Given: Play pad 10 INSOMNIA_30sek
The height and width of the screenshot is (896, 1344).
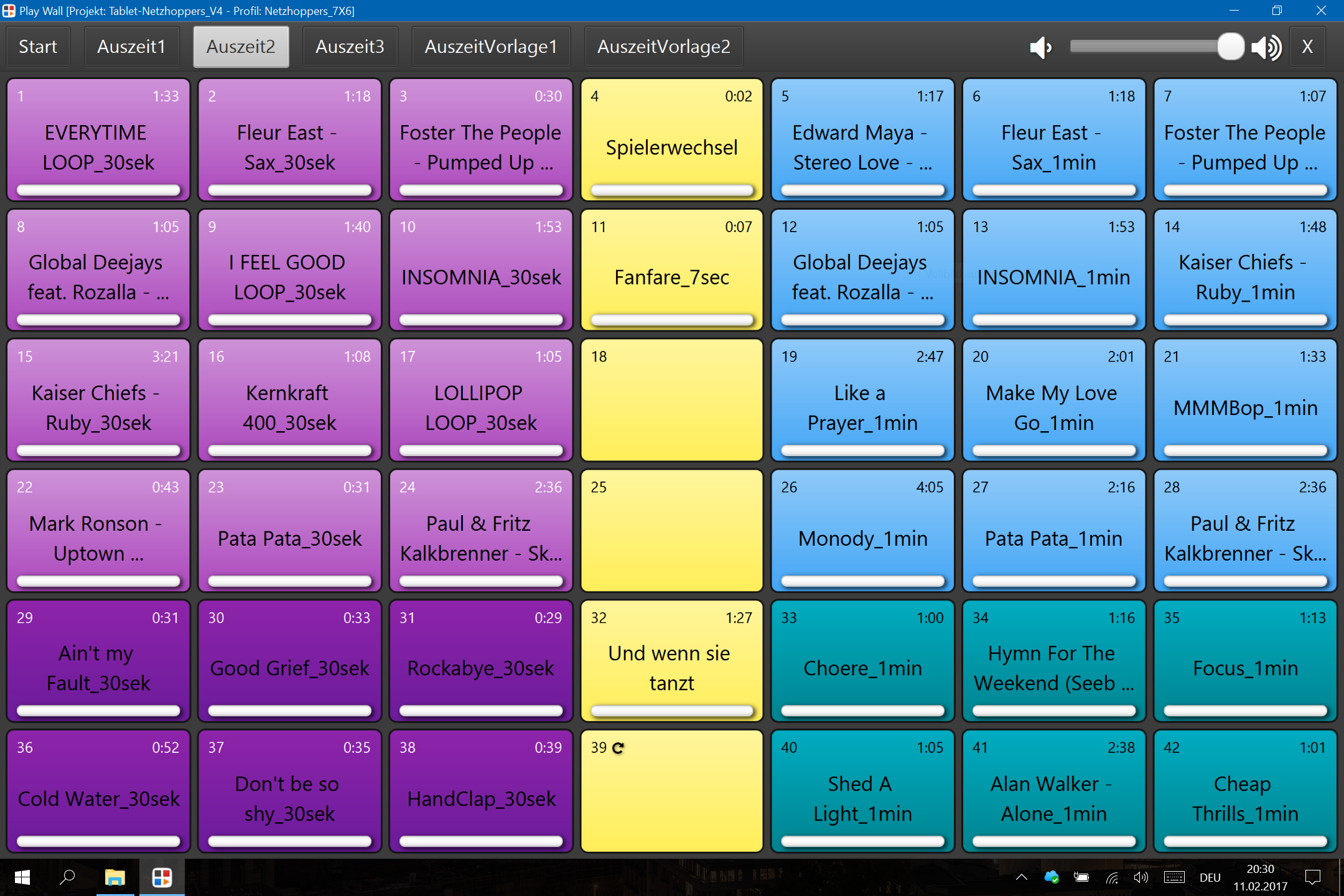Looking at the screenshot, I should tap(481, 270).
